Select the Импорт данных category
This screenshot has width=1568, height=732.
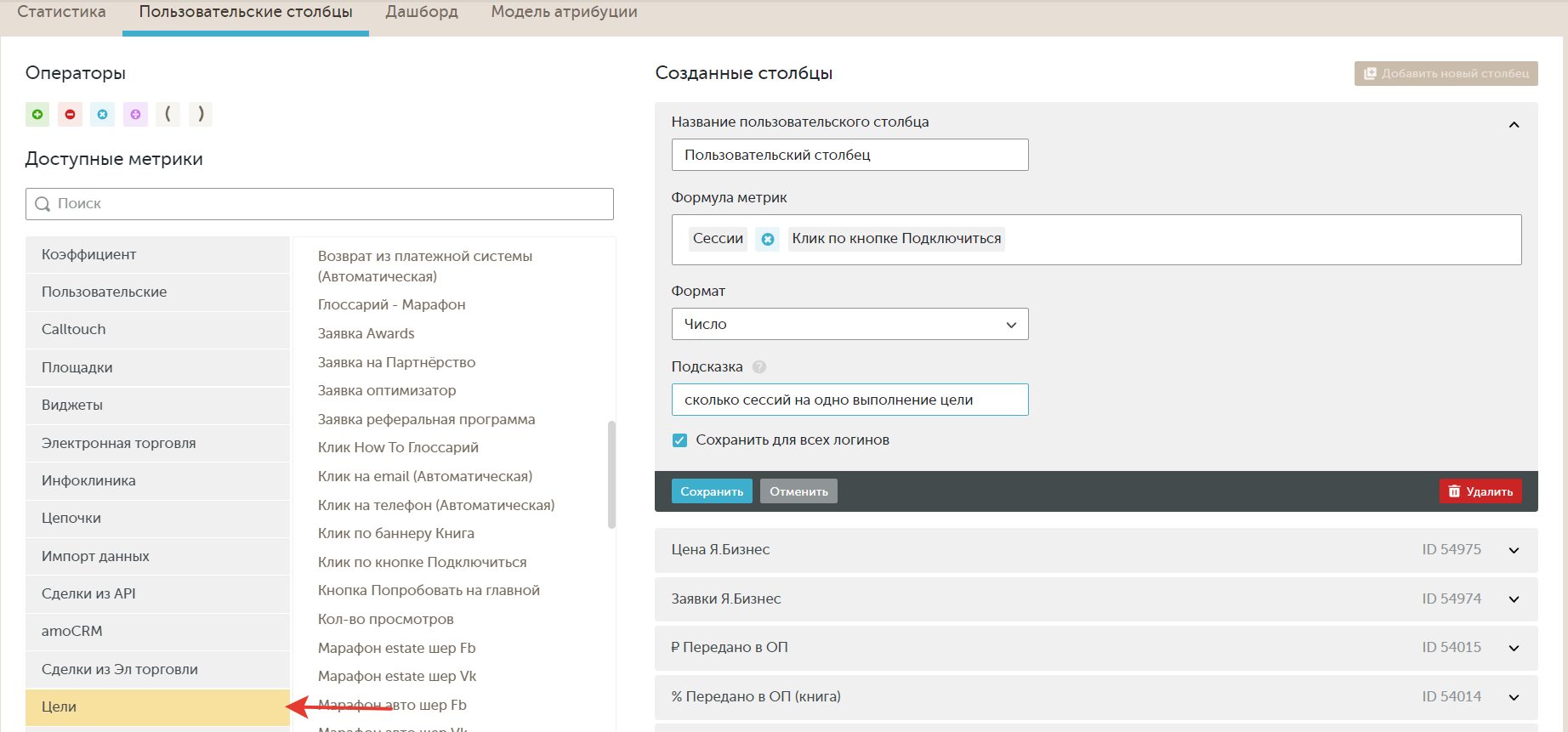[x=157, y=556]
